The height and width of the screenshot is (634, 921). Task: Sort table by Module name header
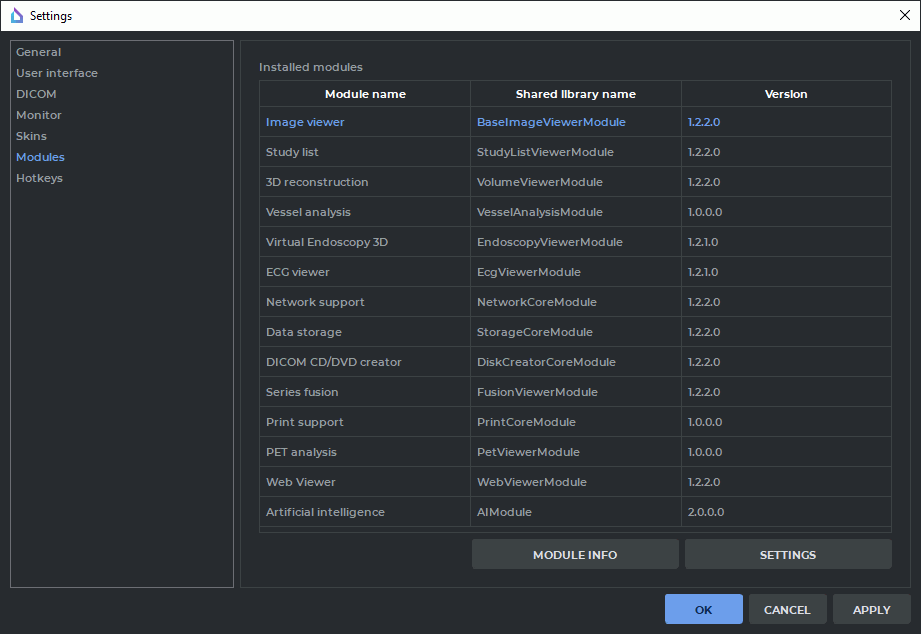coord(365,94)
